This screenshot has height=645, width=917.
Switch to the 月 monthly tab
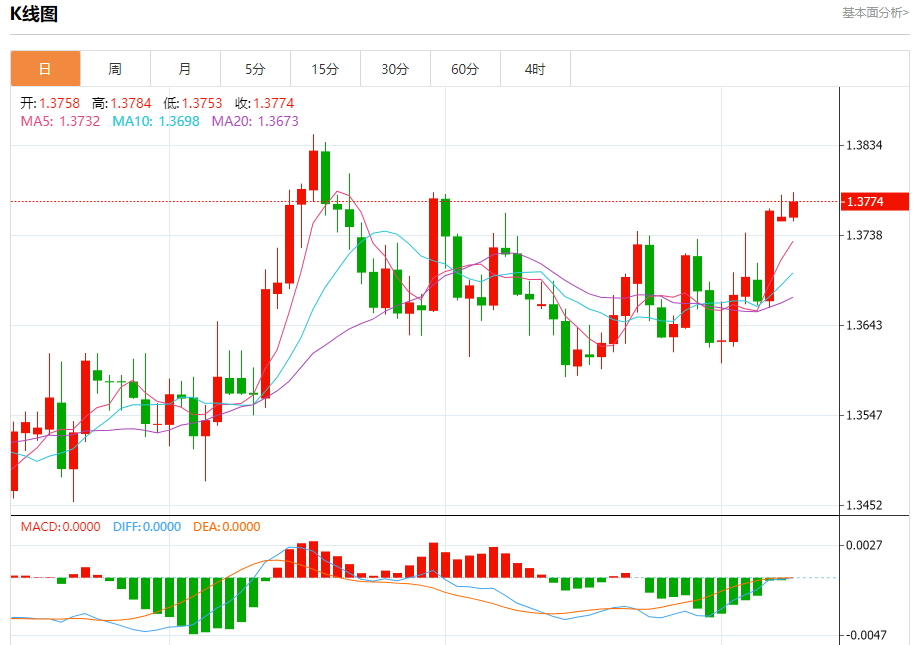pyautogui.click(x=185, y=69)
